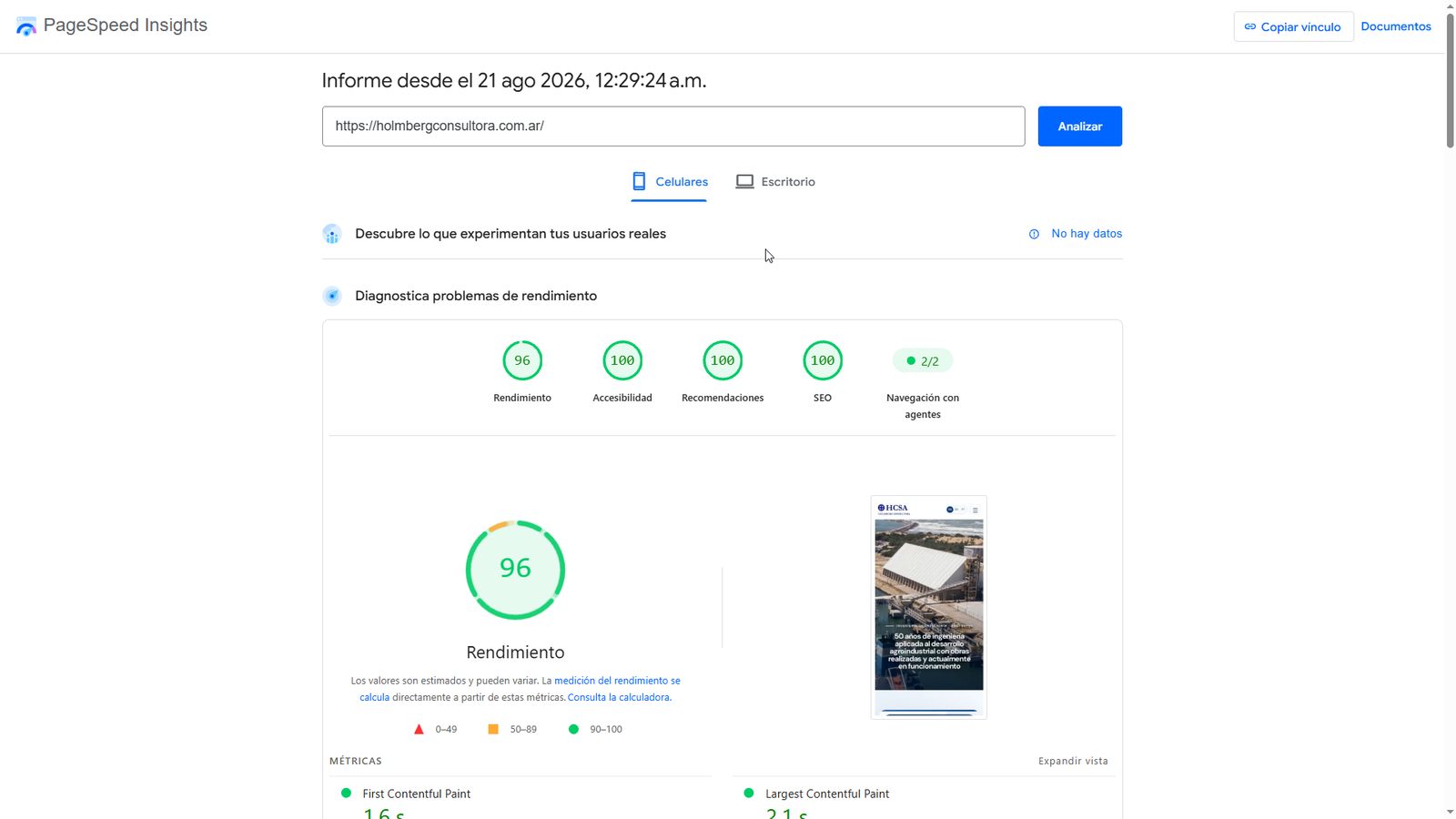Screen dimensions: 1456x819
Task: Click the performance diagnostics section icon
Action: coord(332,296)
